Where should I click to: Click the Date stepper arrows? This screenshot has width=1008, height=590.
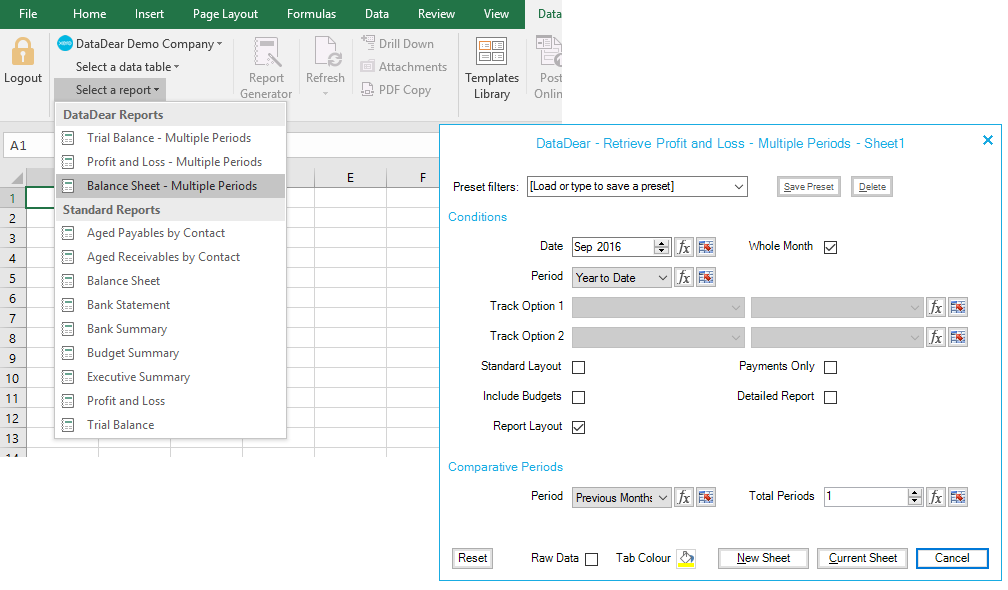coord(662,247)
